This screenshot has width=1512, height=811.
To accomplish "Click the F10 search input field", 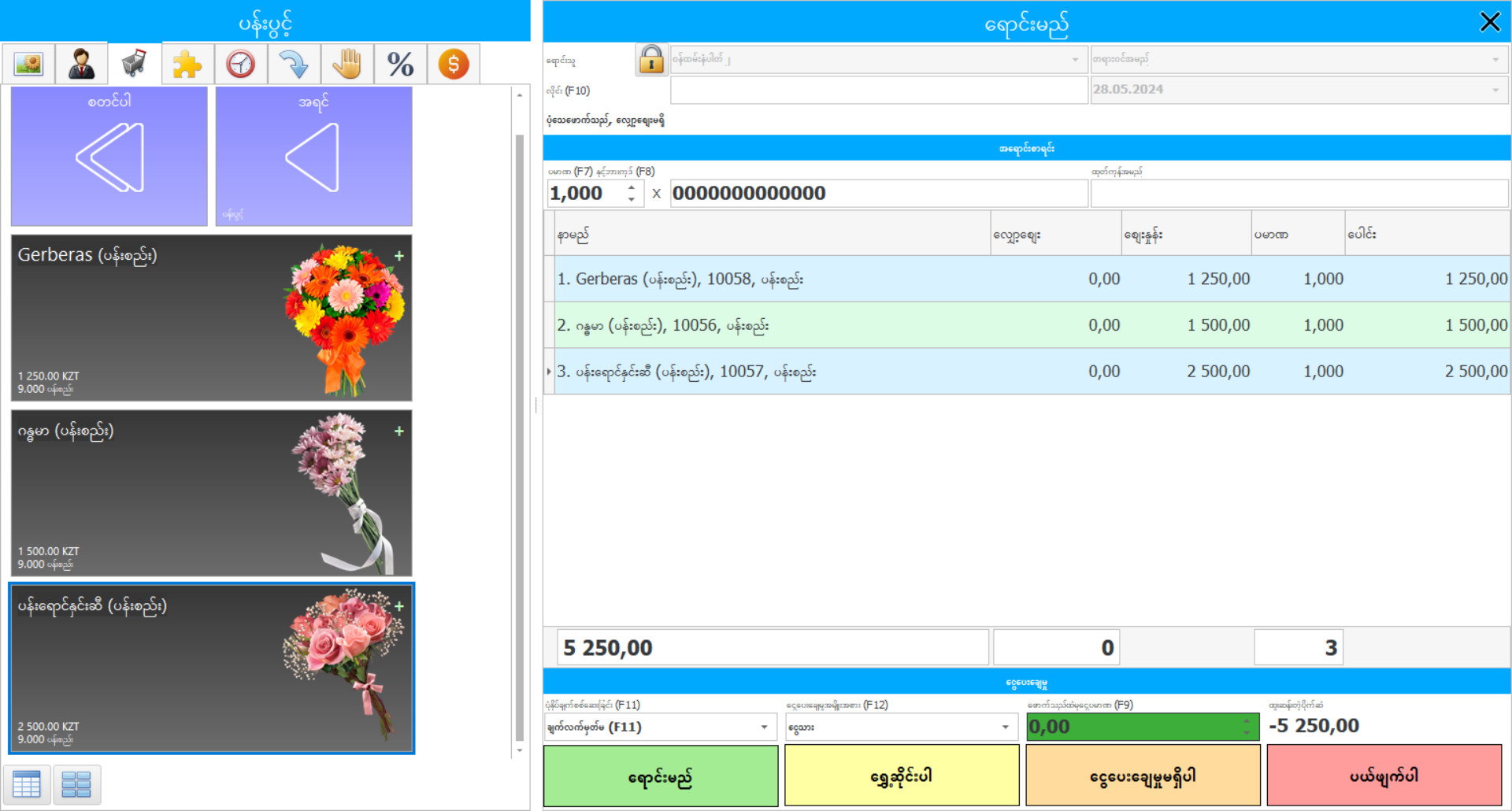I will tap(879, 90).
